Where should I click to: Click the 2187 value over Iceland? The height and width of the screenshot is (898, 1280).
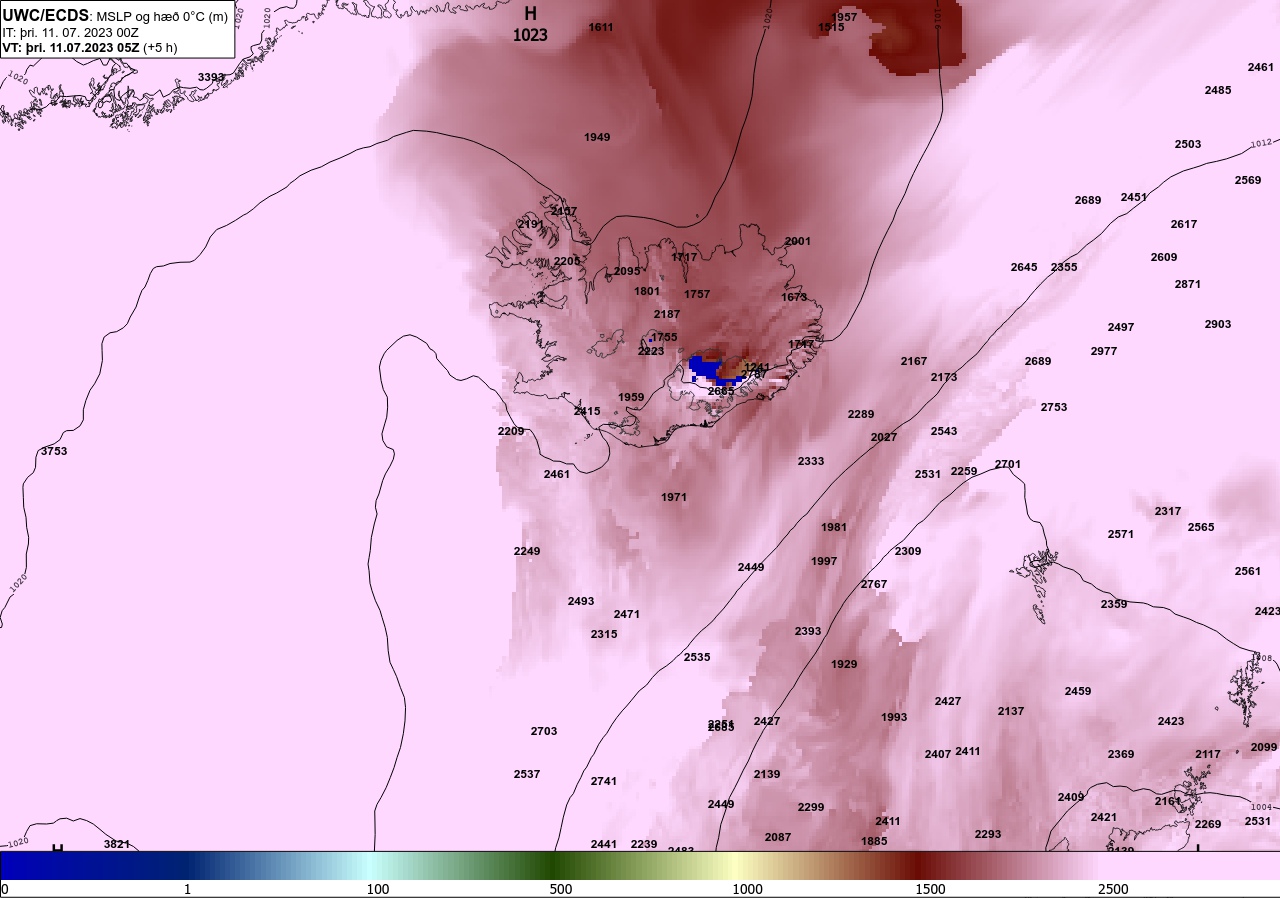(x=667, y=314)
